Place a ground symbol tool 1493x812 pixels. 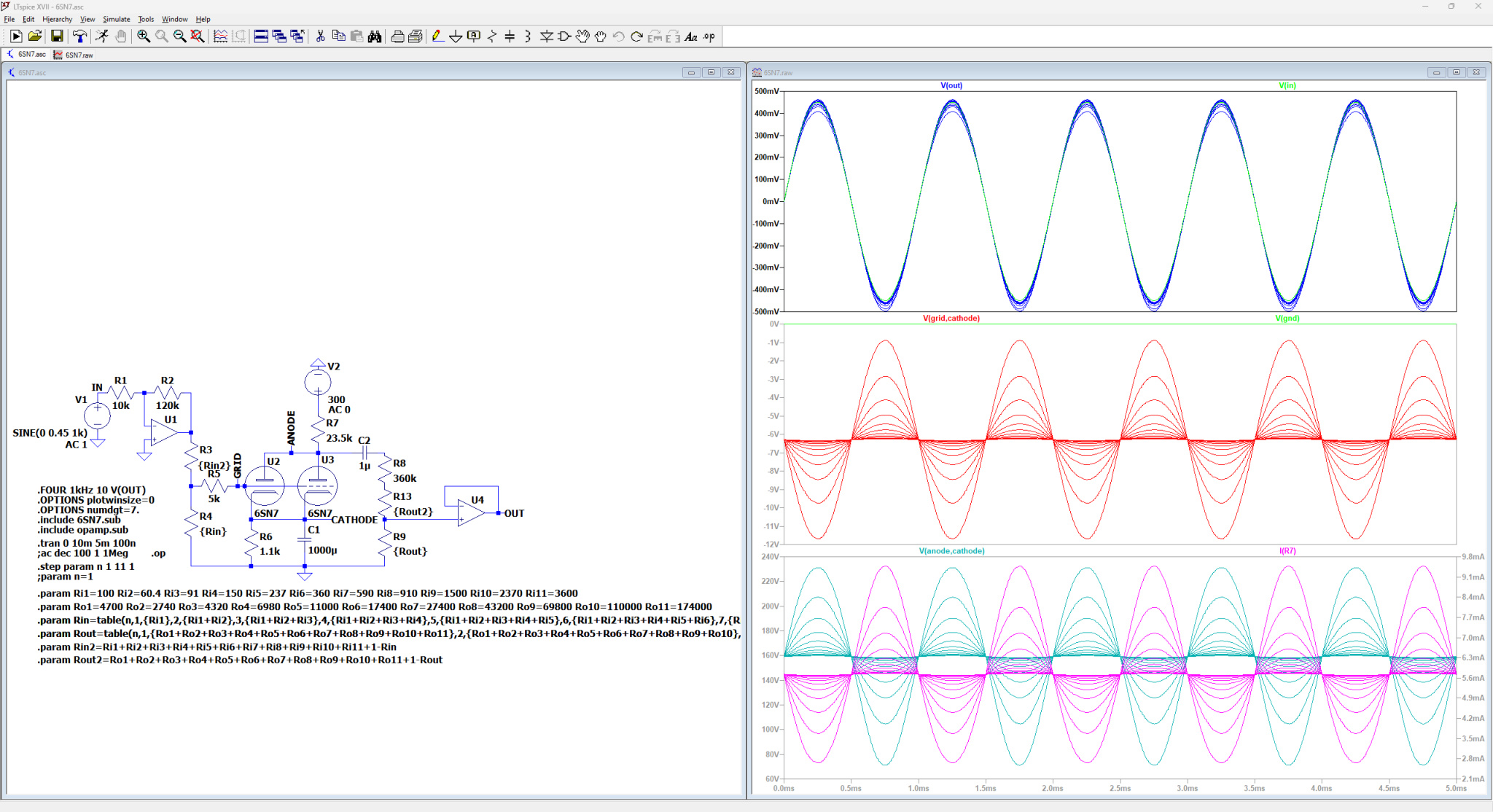pyautogui.click(x=456, y=36)
